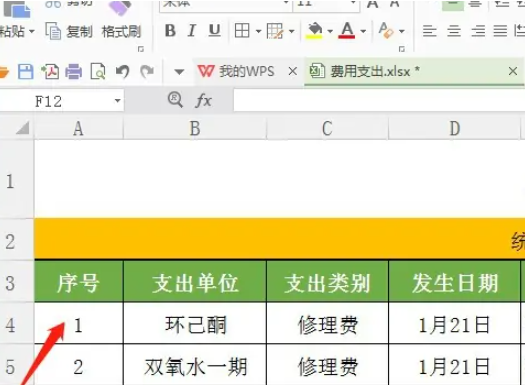Apply cell borders icon
The image size is (528, 385).
(x=242, y=31)
